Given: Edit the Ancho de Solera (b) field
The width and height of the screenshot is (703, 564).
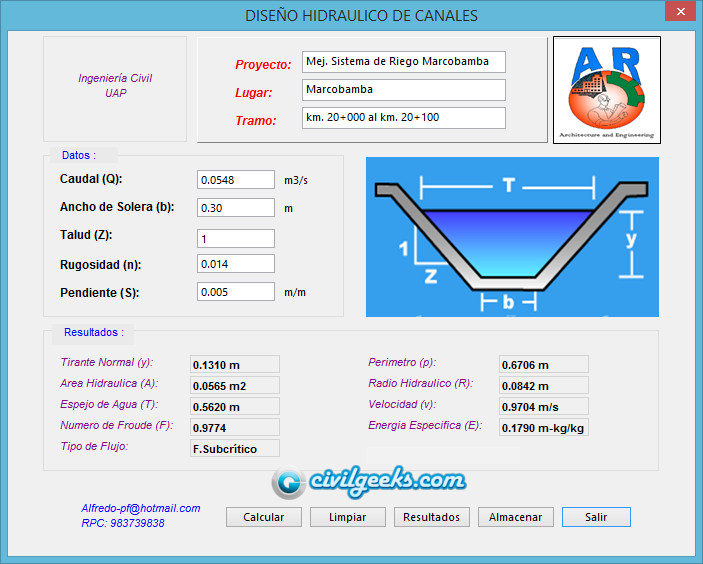Looking at the screenshot, I should (236, 208).
